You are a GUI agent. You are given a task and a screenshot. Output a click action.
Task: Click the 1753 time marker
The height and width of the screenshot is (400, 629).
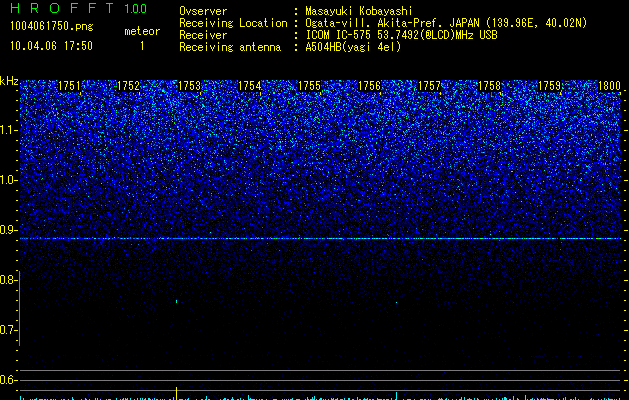click(189, 86)
